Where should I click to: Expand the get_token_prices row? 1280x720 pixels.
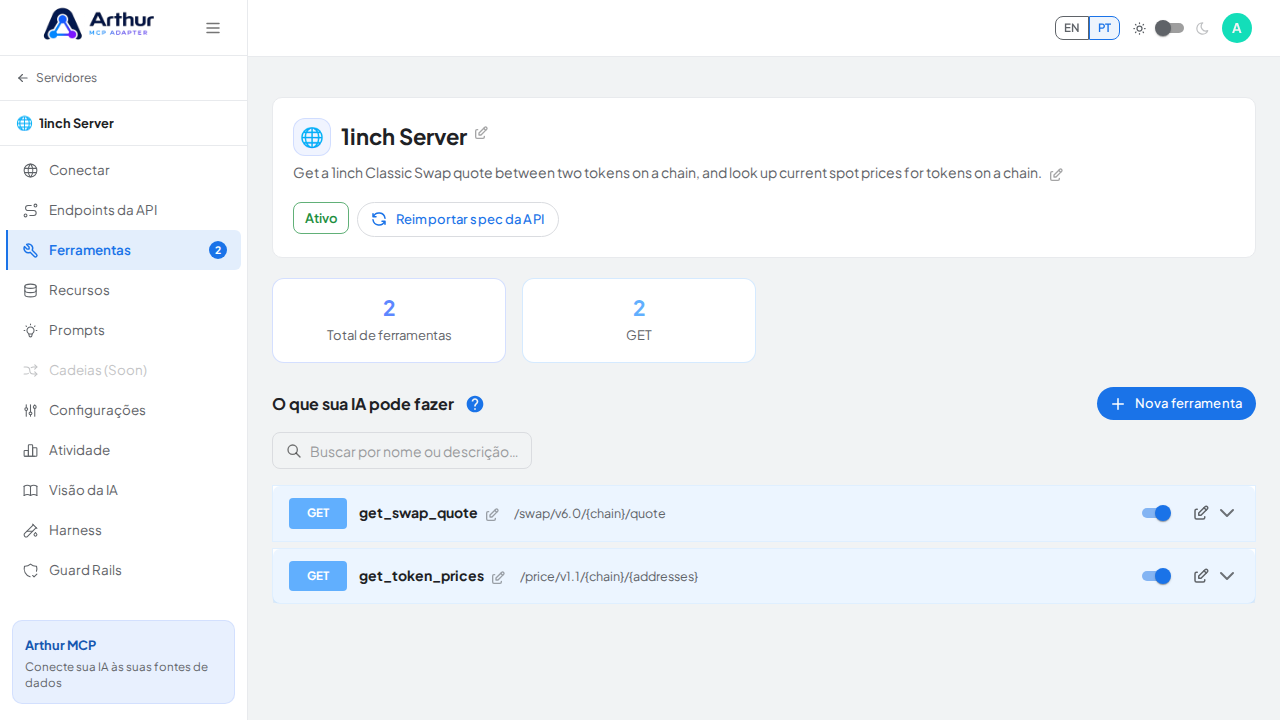point(1227,576)
